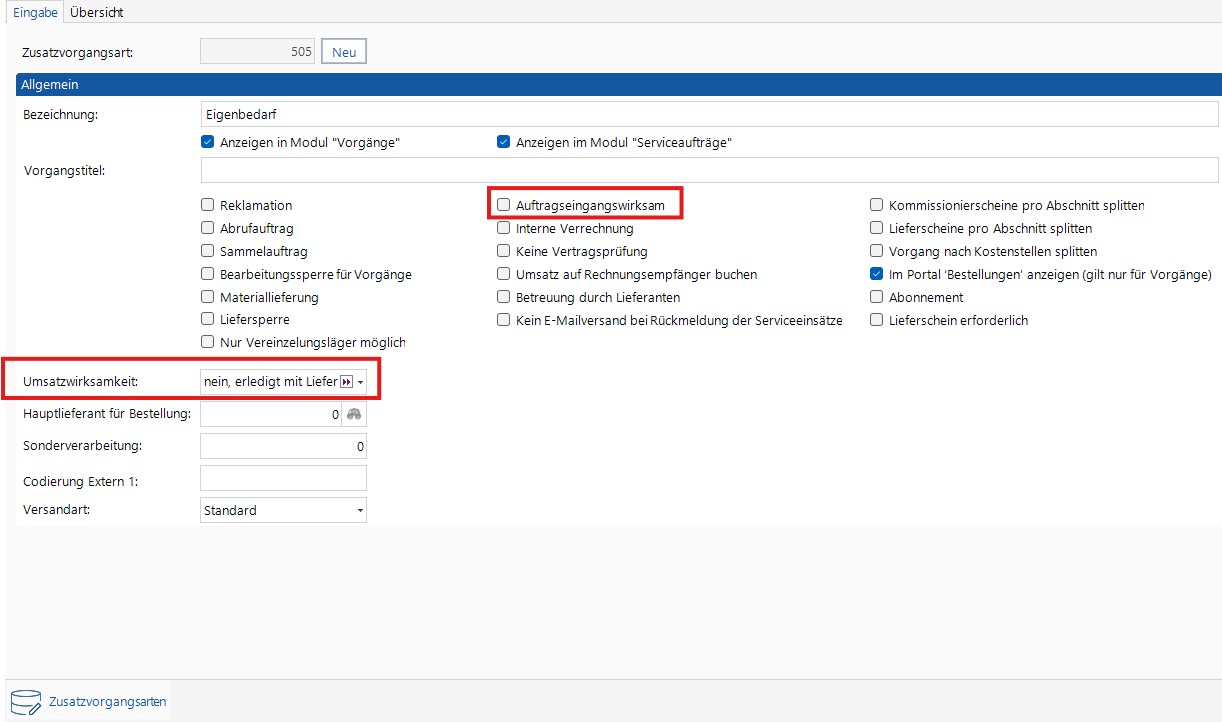Tick the Reklamation checkbox
The width and height of the screenshot is (1222, 722).
[208, 205]
